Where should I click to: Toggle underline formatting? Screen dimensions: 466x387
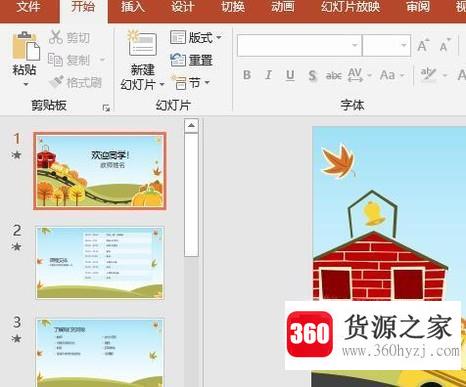[x=290, y=75]
